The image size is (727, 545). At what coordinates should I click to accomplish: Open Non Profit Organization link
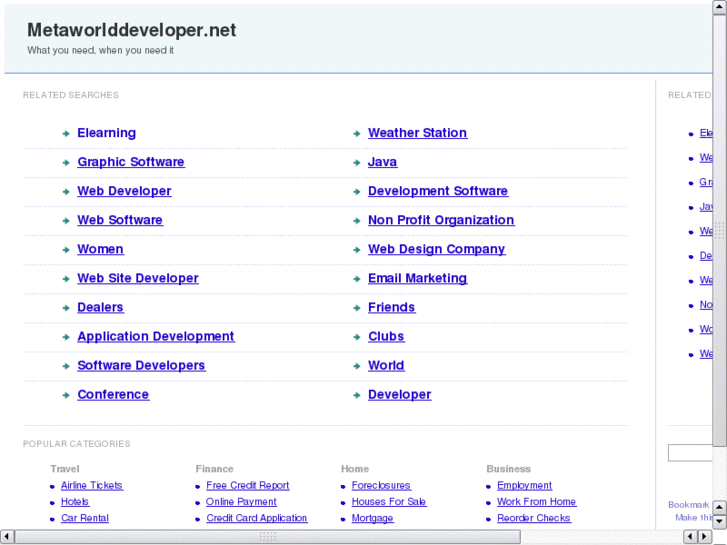click(x=441, y=220)
